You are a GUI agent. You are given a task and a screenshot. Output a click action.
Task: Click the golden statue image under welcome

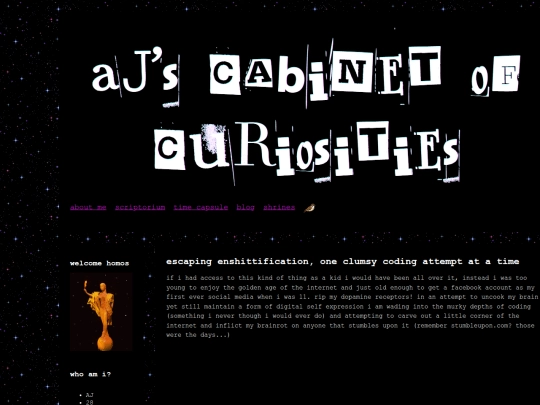point(101,312)
